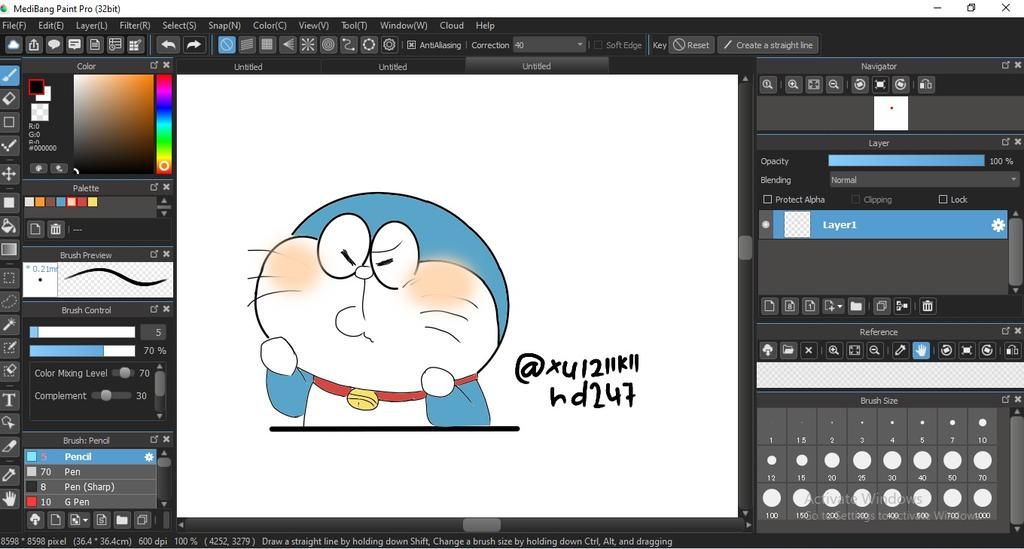Click Create a straight line button
The image size is (1024, 549).
point(768,45)
